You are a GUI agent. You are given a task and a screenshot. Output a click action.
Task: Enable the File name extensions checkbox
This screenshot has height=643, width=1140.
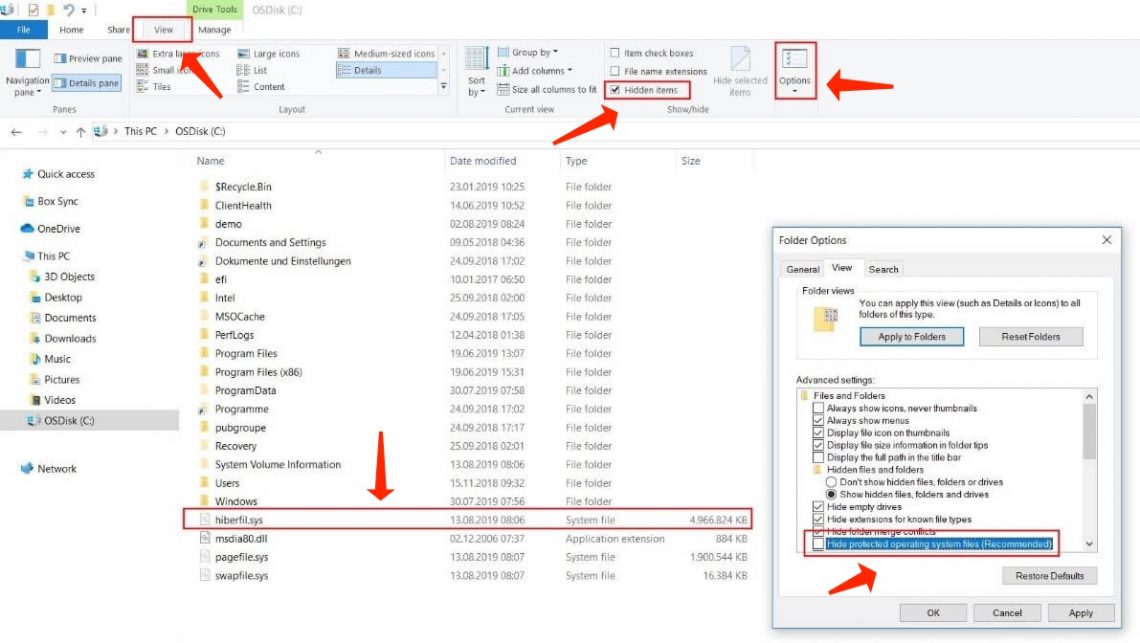click(x=616, y=72)
